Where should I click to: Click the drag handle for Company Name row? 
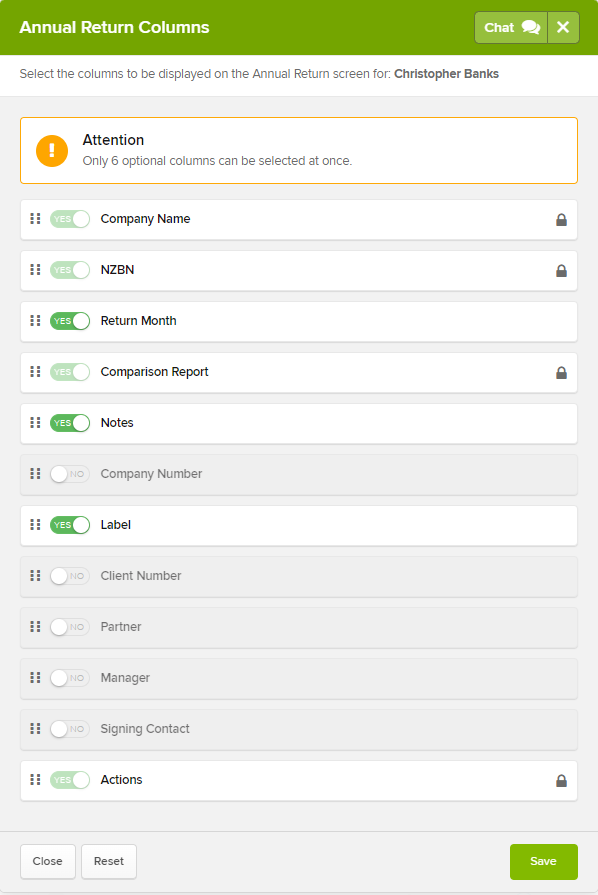[x=35, y=219]
